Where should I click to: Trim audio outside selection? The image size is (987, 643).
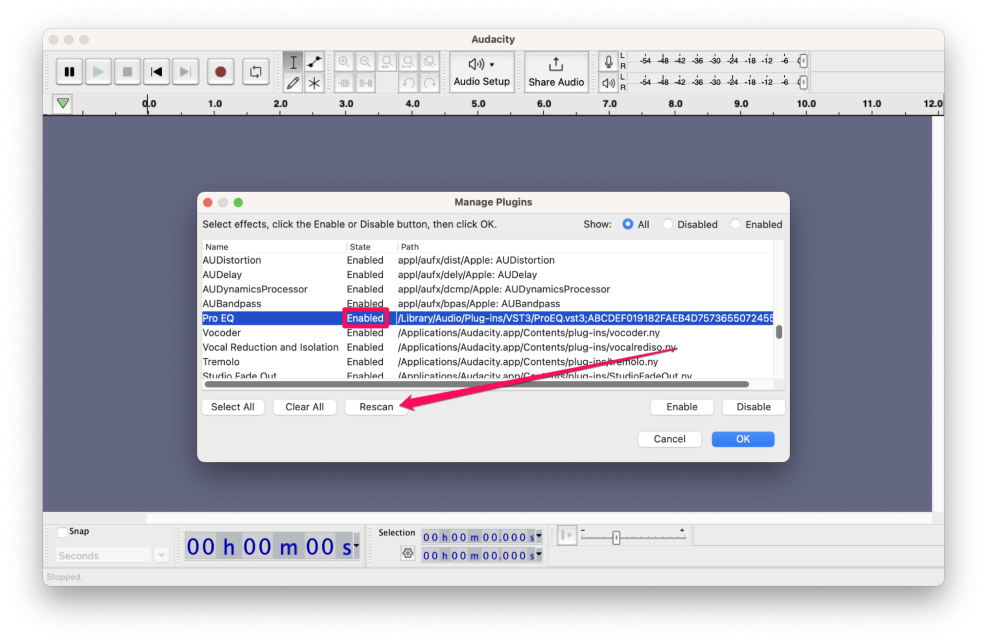344,82
